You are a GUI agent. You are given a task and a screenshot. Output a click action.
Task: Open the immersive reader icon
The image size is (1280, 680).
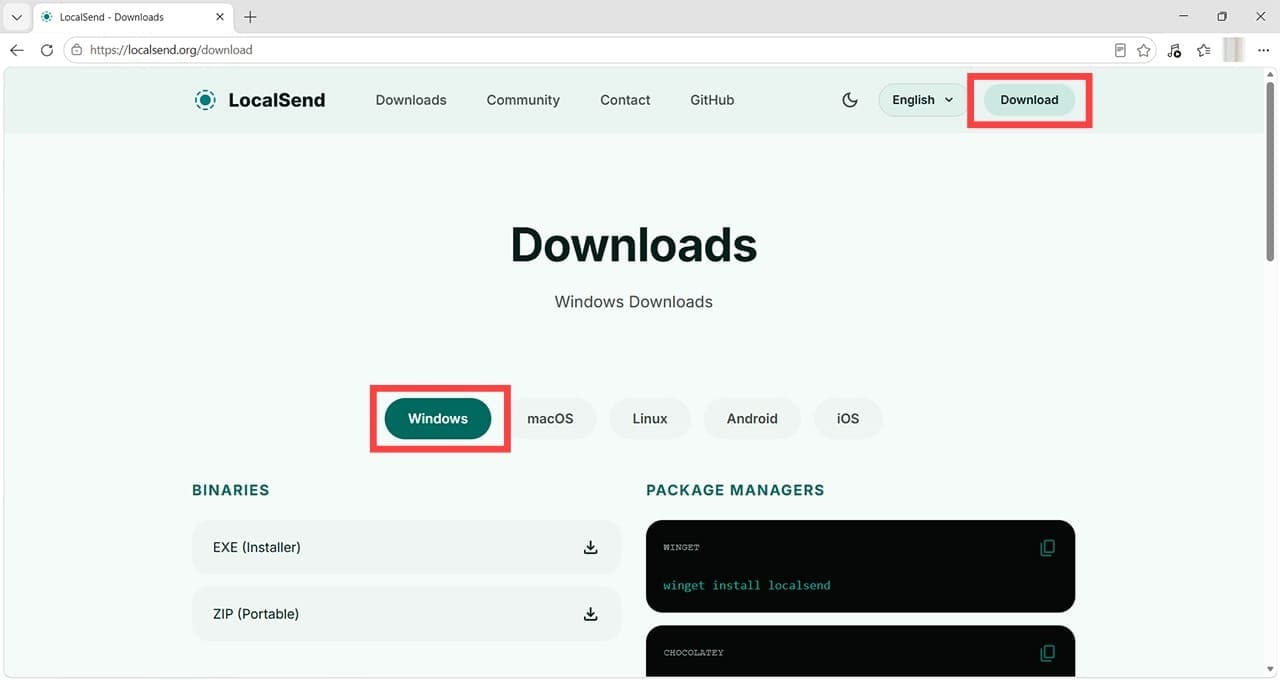[x=1120, y=50]
